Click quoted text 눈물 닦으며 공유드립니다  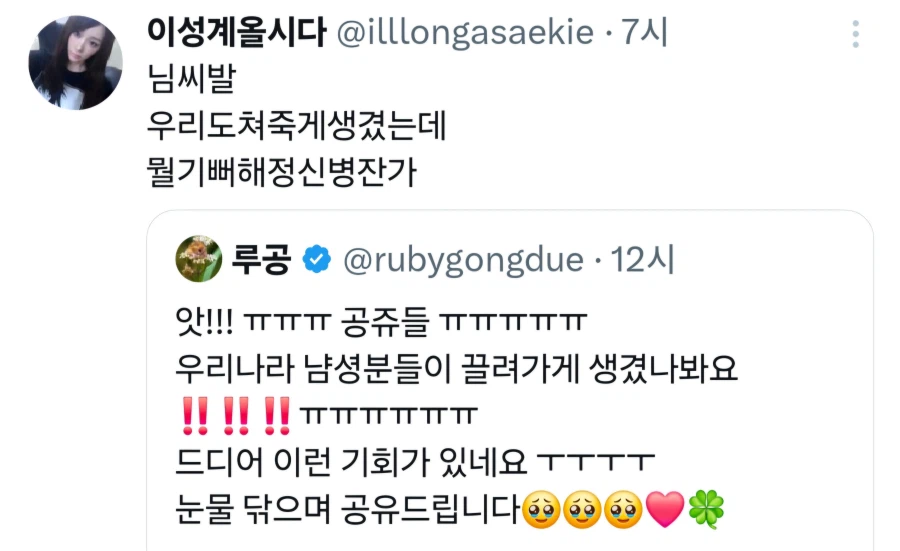(348, 510)
